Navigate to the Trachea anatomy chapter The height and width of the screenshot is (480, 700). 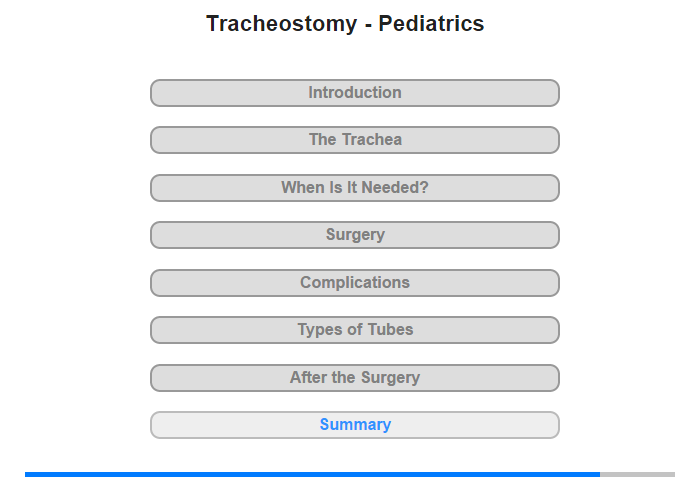tap(354, 140)
